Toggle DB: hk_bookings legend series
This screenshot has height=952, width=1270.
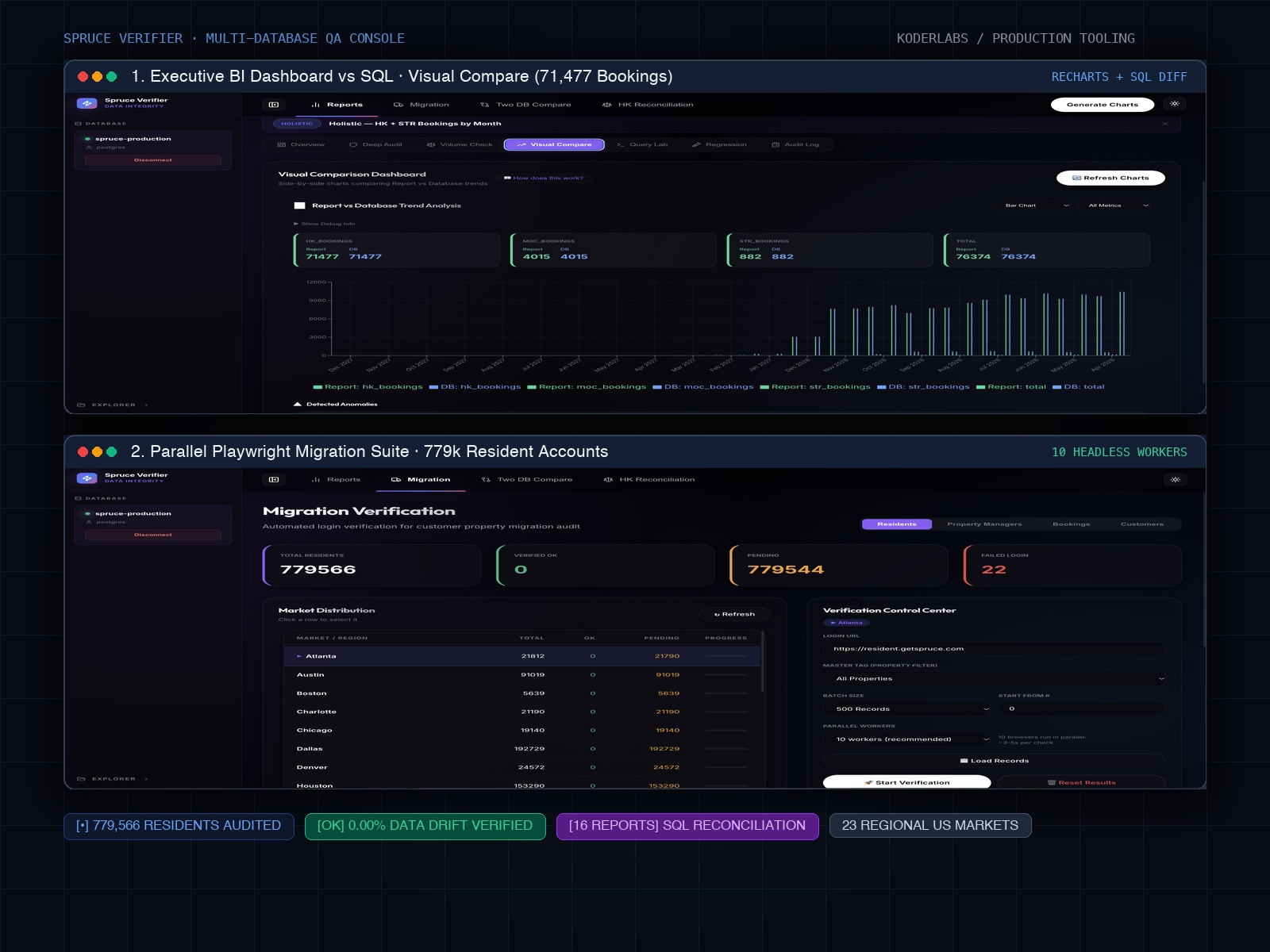[x=475, y=387]
